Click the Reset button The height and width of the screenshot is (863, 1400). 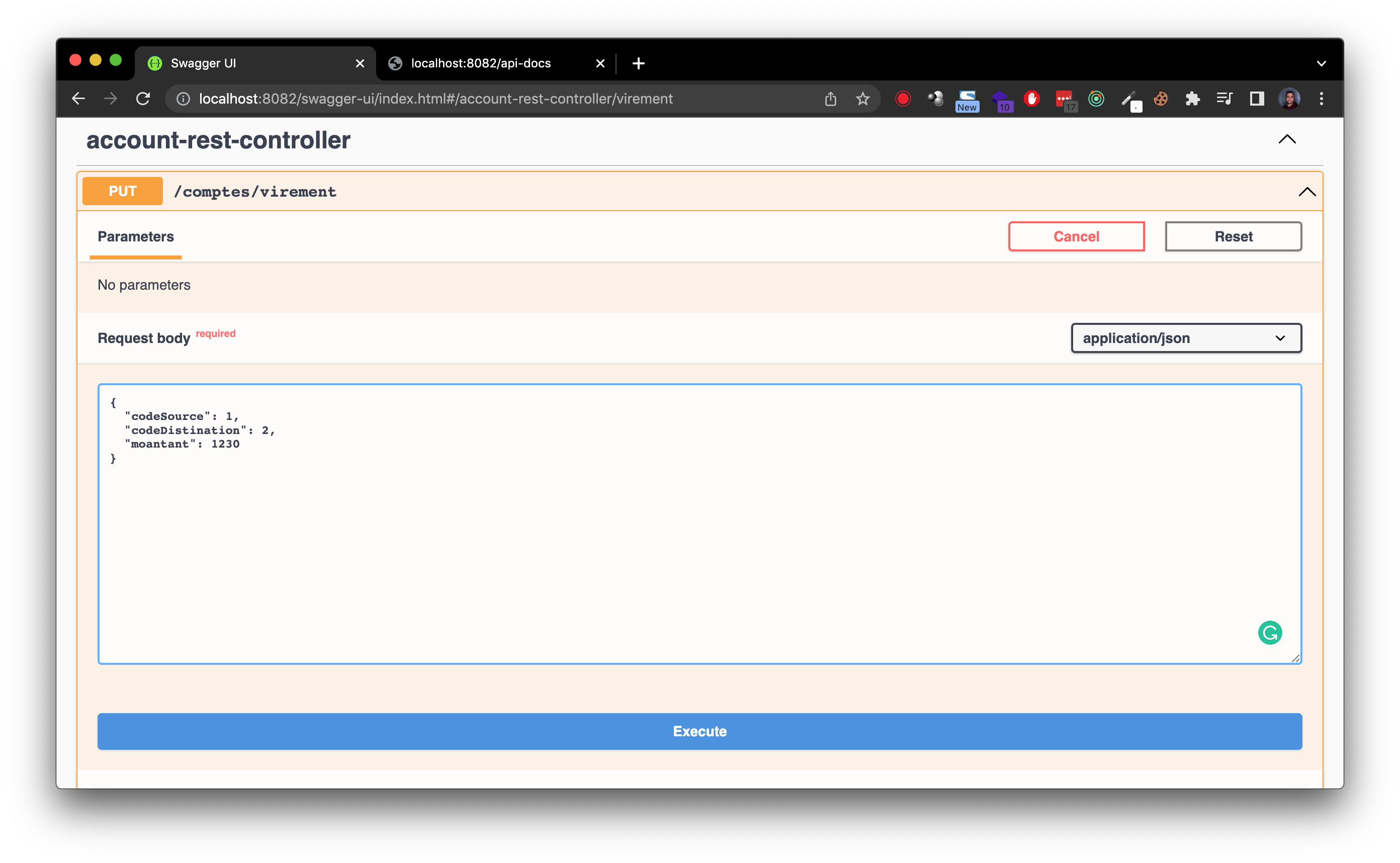tap(1233, 236)
